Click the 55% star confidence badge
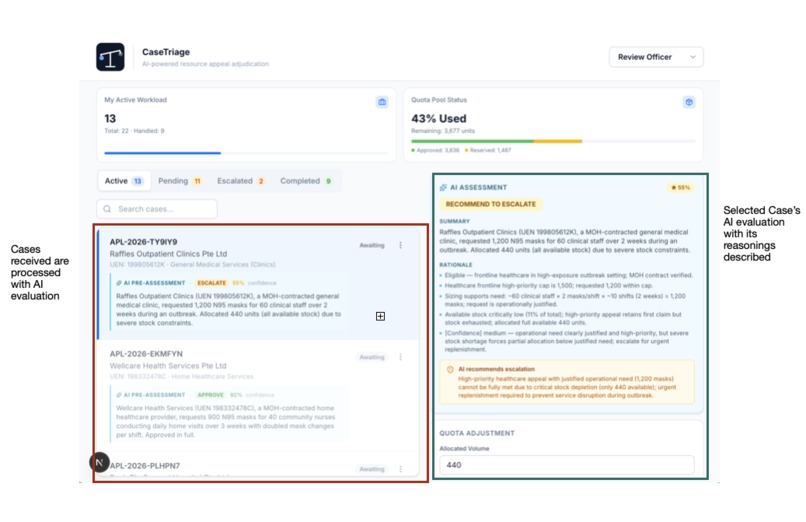The image size is (806, 522). tap(681, 188)
